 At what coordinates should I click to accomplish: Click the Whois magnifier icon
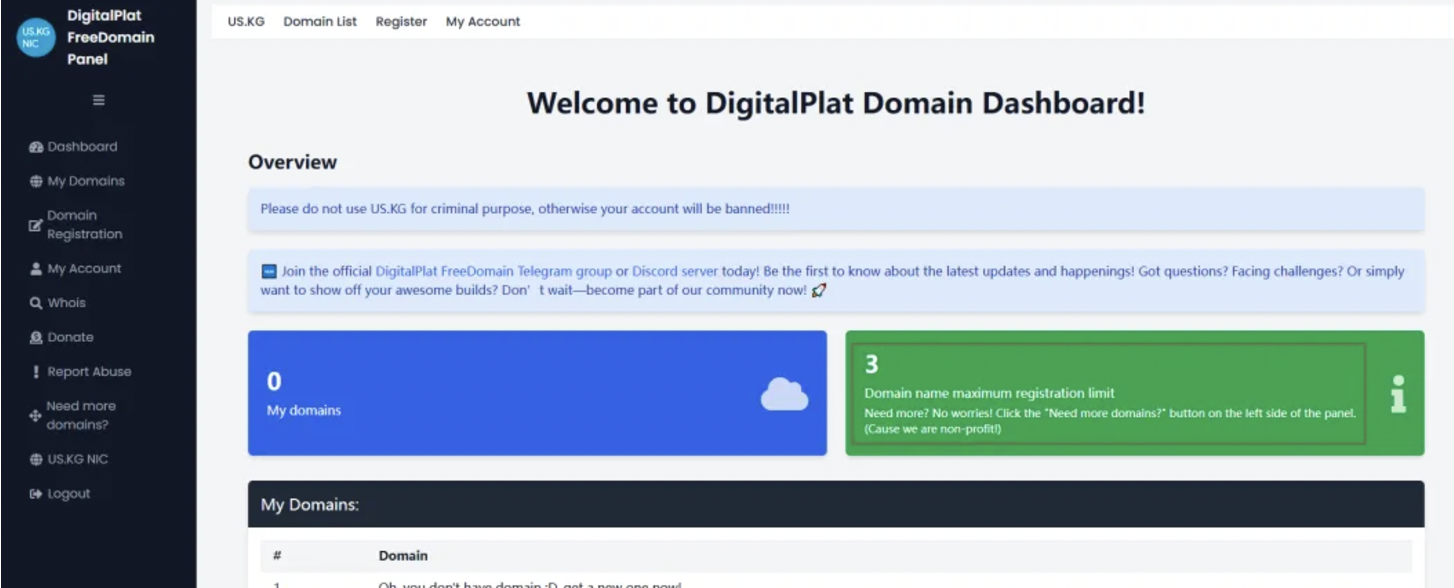(36, 303)
